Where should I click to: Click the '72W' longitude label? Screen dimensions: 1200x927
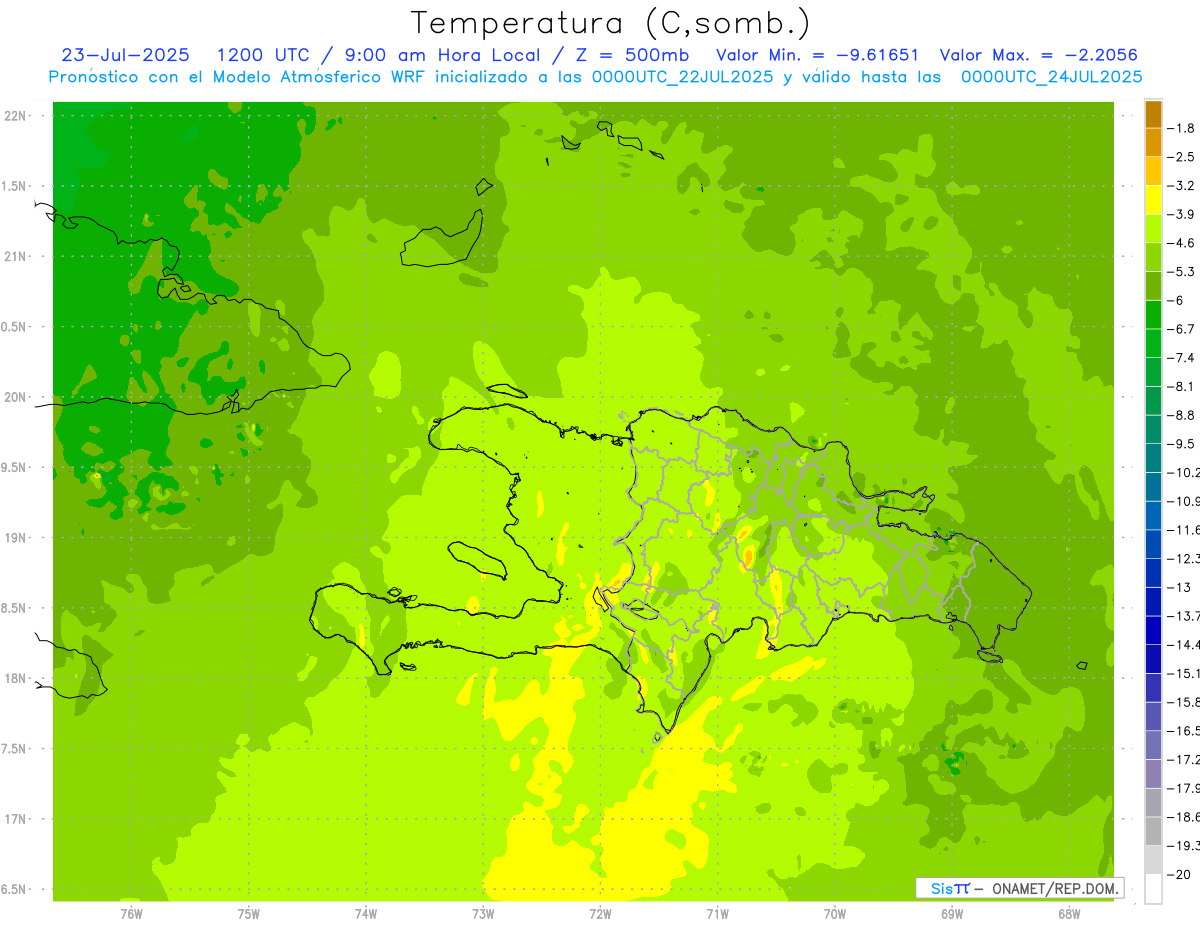click(x=600, y=913)
